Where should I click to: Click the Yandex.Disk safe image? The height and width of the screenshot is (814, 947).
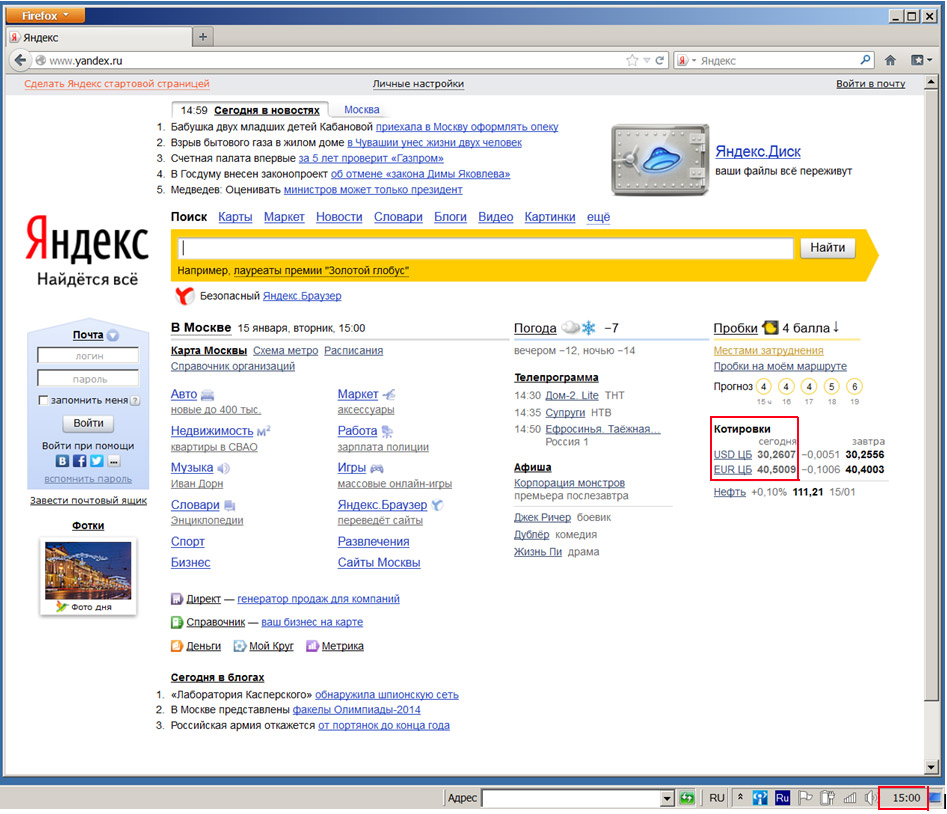click(x=660, y=160)
